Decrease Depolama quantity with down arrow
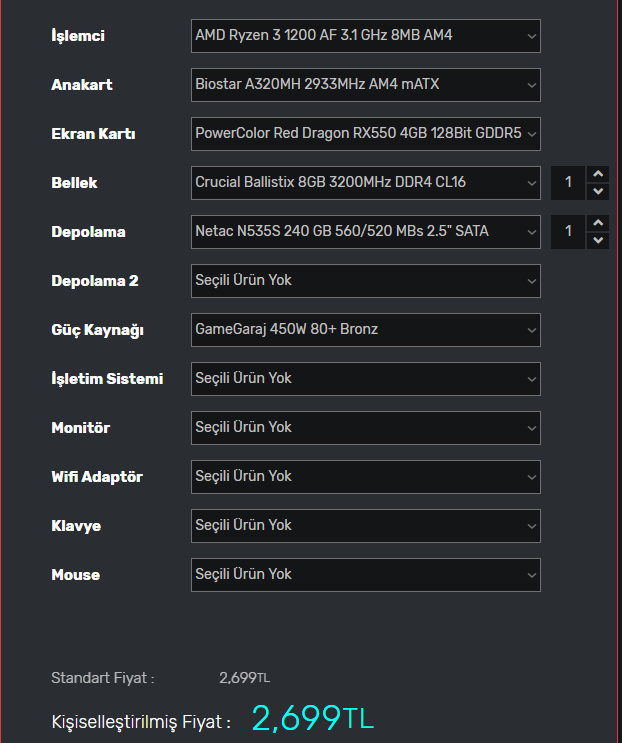 tap(598, 240)
